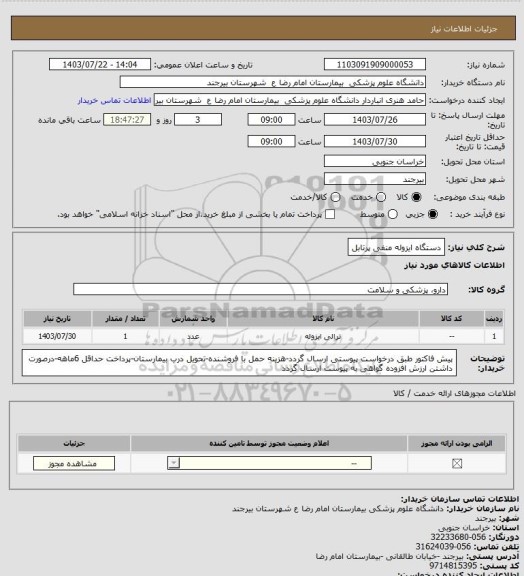Click the requester field حامد هنری انباردار
This screenshot has width=524, height=576.
(290, 100)
